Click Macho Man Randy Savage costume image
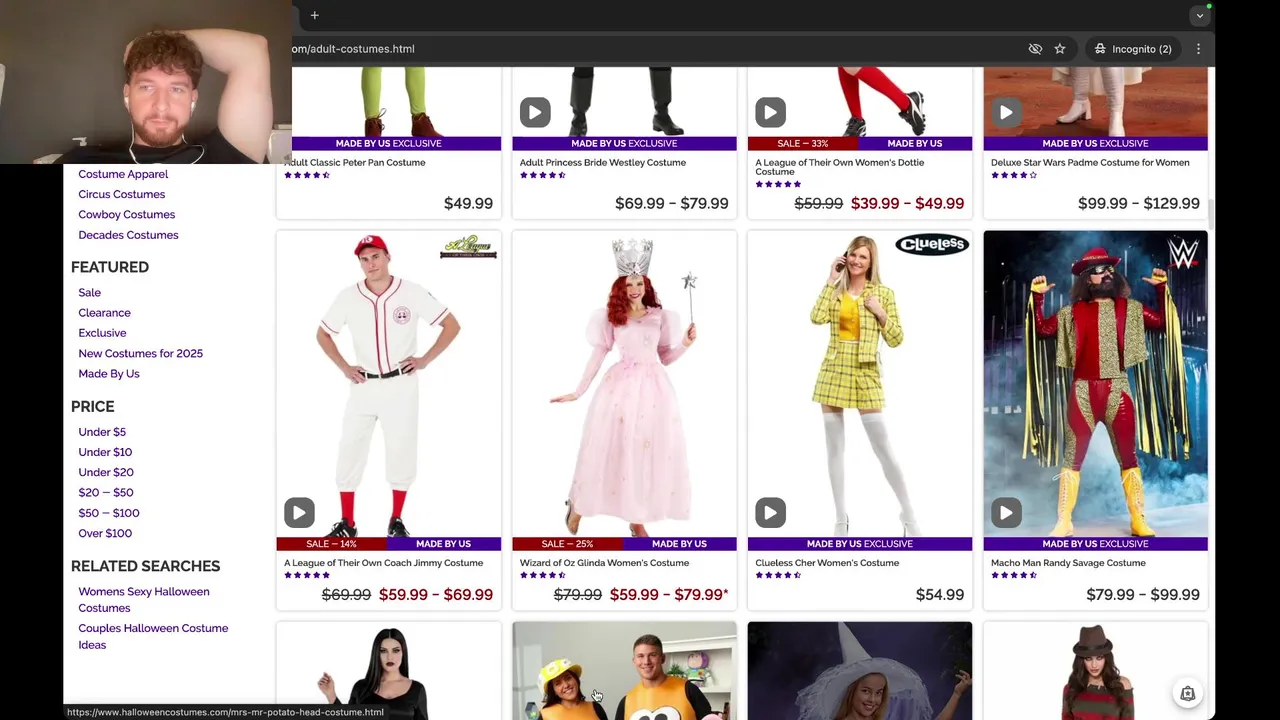This screenshot has height=720, width=1280. (x=1095, y=384)
